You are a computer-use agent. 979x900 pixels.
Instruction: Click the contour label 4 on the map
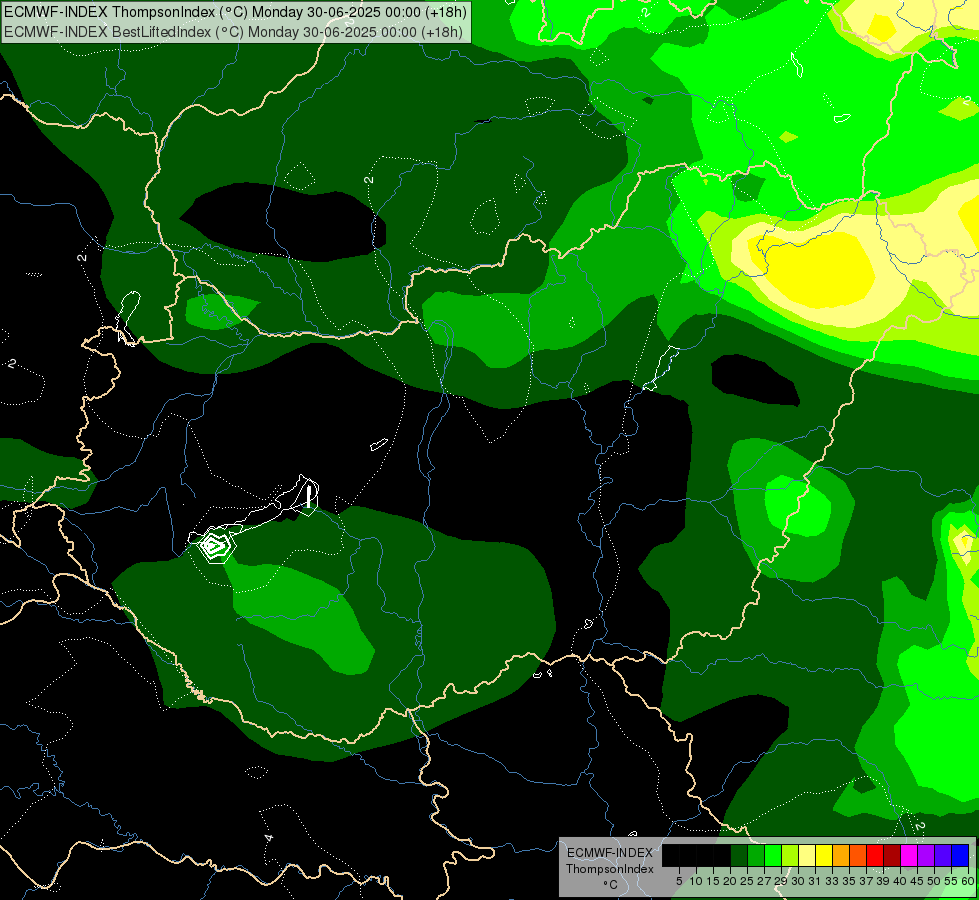pyautogui.click(x=268, y=838)
